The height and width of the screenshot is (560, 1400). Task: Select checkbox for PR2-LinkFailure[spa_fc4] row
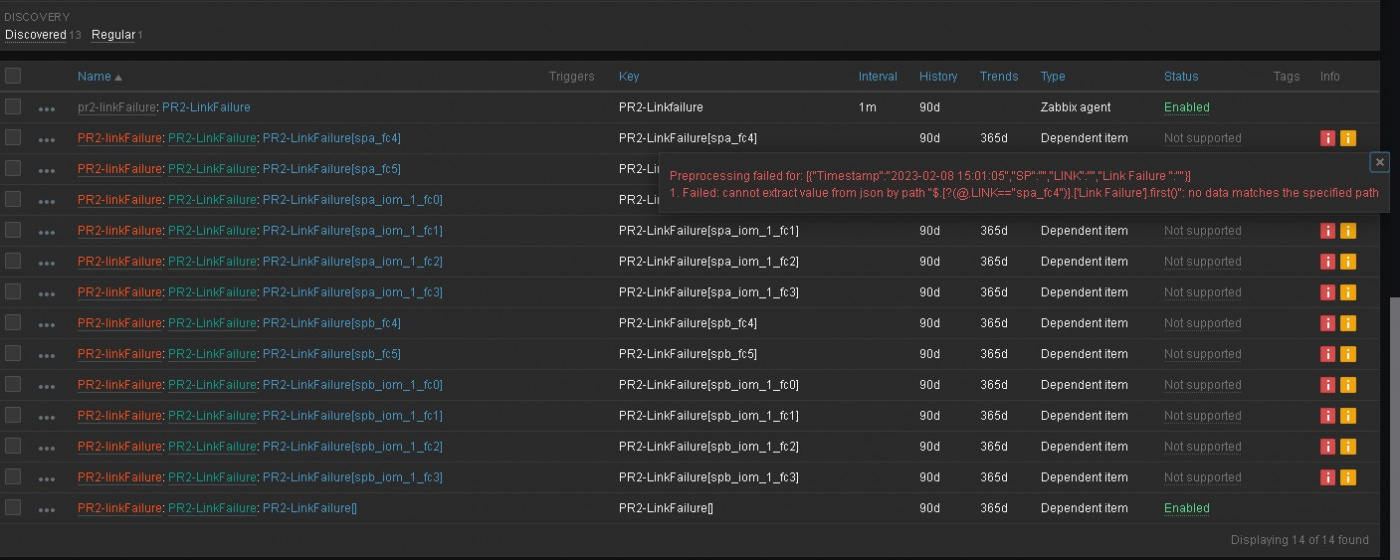coord(13,138)
